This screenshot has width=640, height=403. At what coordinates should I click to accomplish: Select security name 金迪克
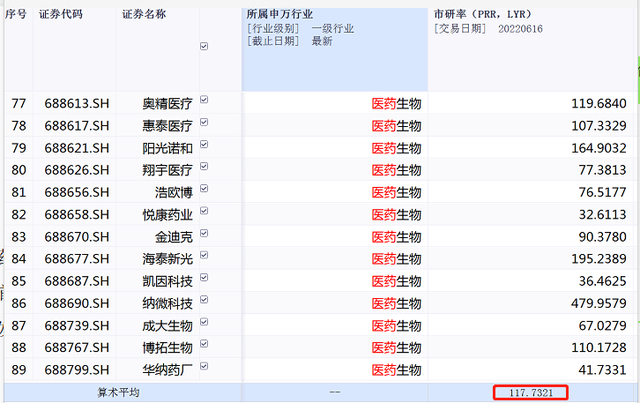(173, 237)
